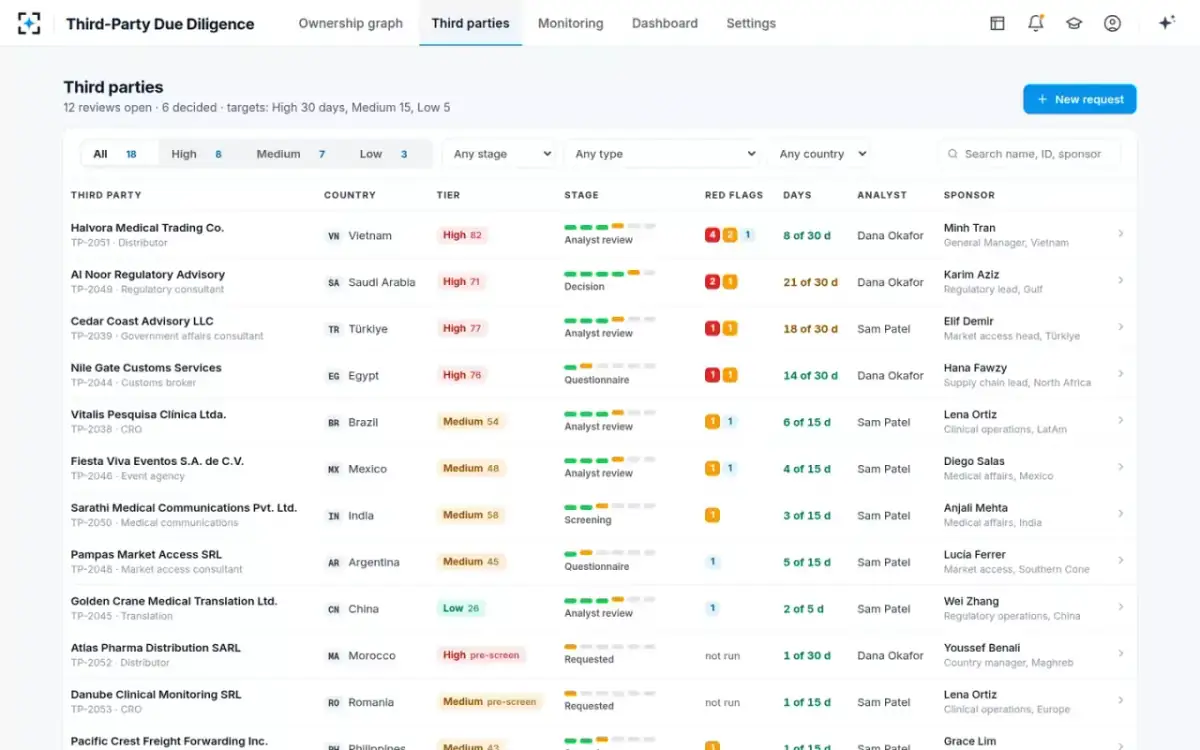Sort by the Days column header
This screenshot has height=750, width=1200.
[797, 195]
